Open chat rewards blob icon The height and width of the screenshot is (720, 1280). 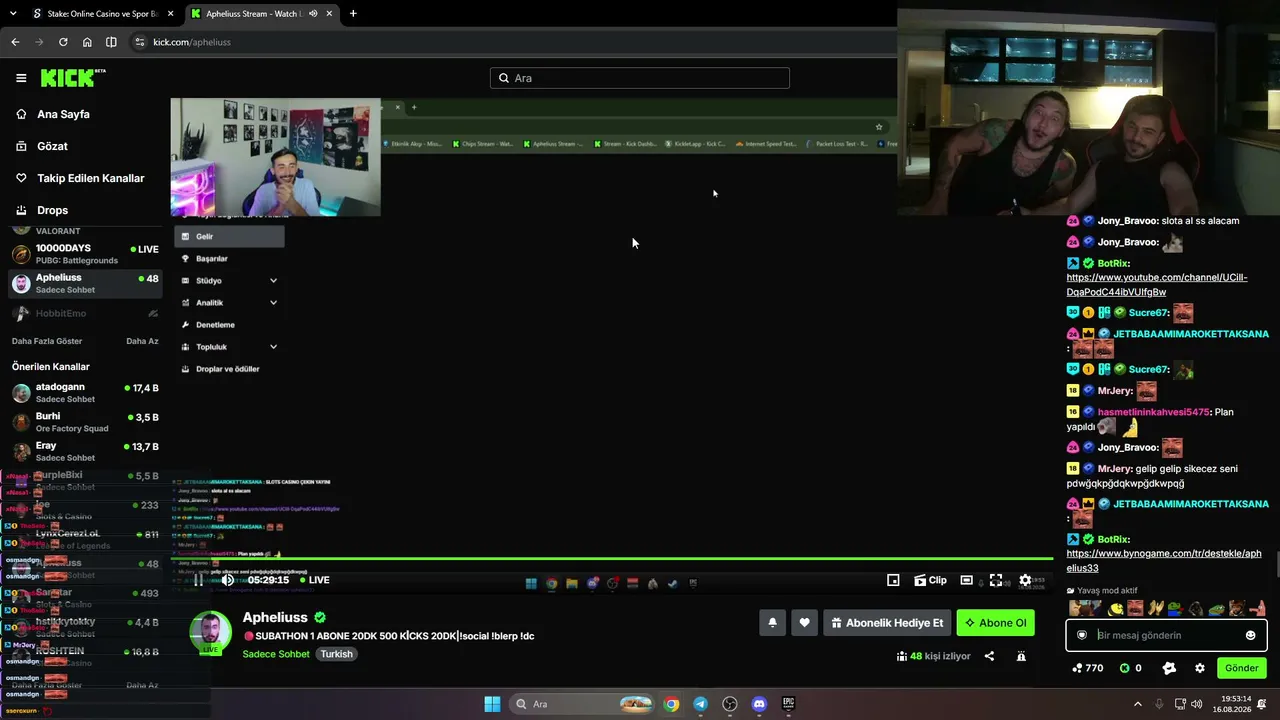1169,668
